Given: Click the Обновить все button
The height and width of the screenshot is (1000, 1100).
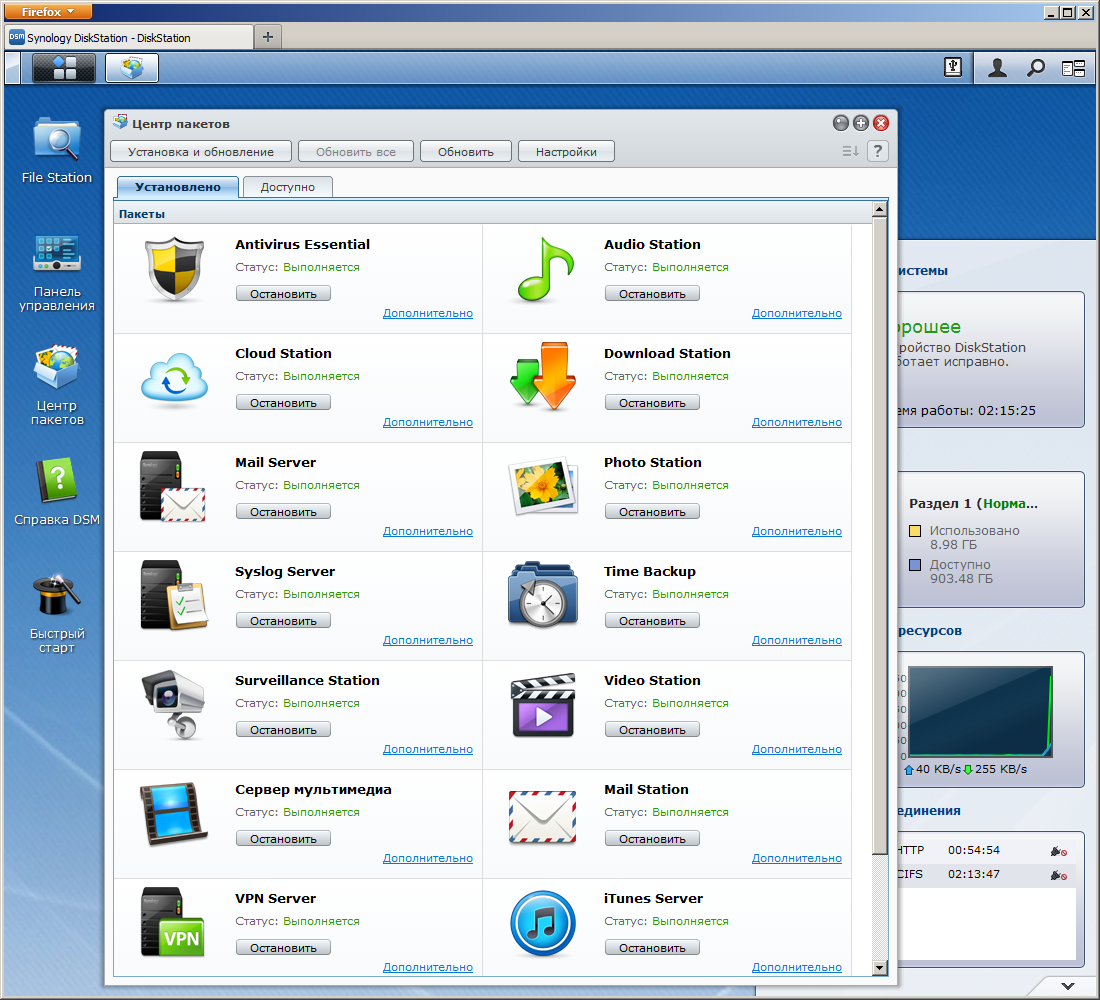Looking at the screenshot, I should click(356, 152).
